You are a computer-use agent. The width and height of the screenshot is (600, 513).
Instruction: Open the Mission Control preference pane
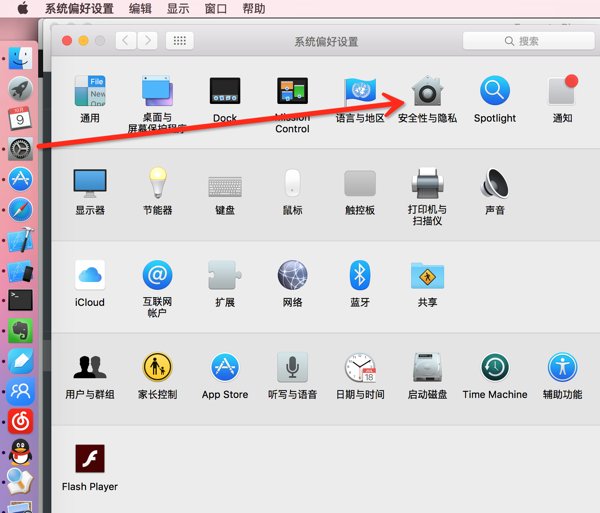click(x=292, y=91)
